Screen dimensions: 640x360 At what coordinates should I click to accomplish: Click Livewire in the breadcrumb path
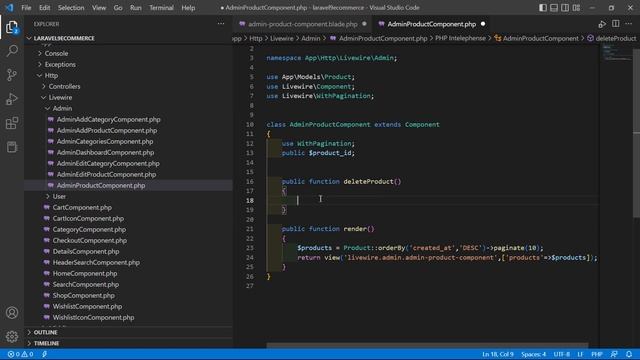coord(282,38)
